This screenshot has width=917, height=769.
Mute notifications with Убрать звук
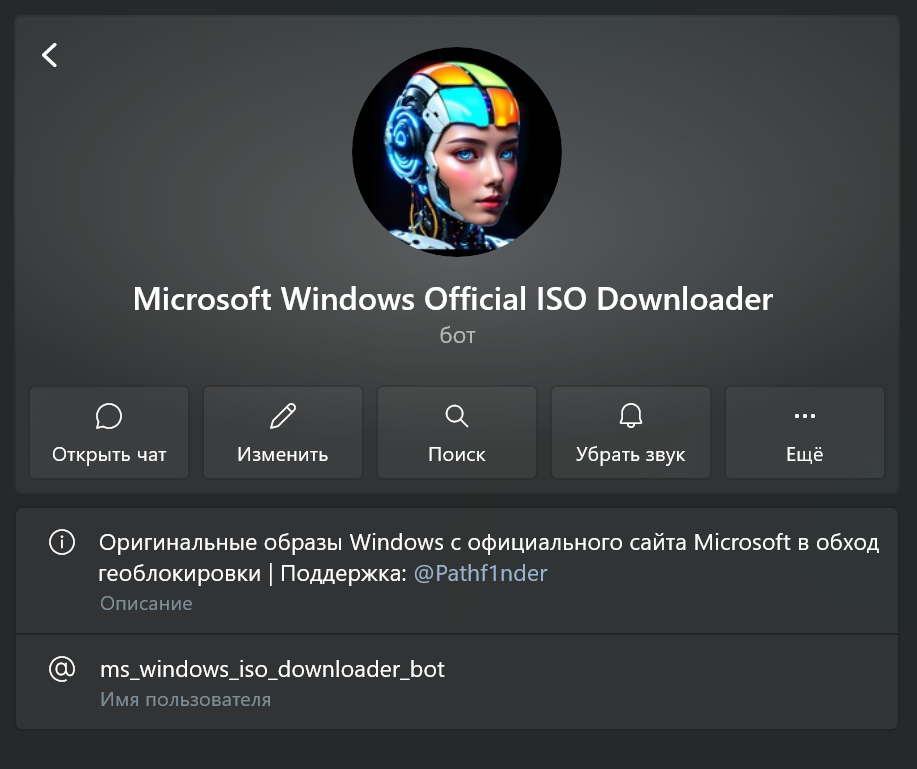[630, 433]
